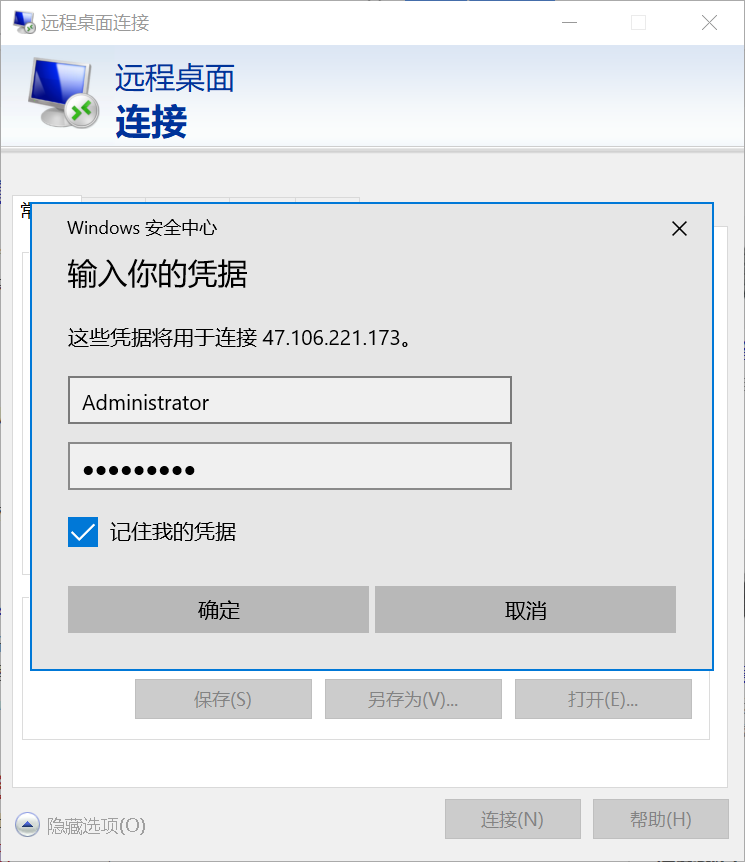The image size is (745, 862).
Task: Cancel the credential prompt with 取消
Action: pos(525,610)
